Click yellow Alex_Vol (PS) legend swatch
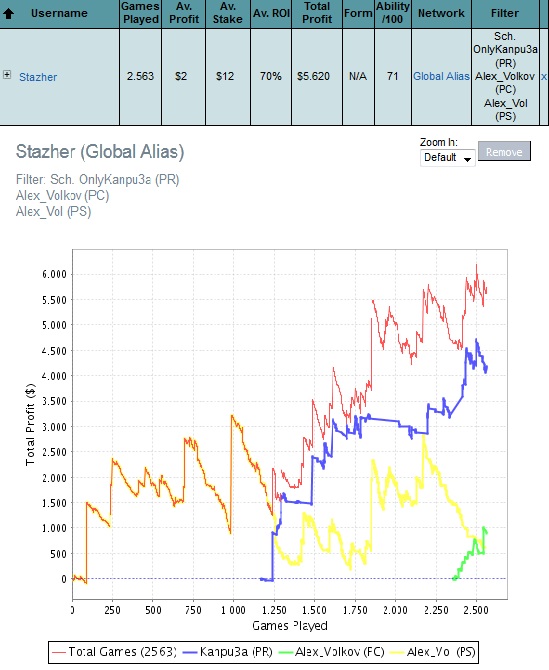The width and height of the screenshot is (549, 670). 397,652
